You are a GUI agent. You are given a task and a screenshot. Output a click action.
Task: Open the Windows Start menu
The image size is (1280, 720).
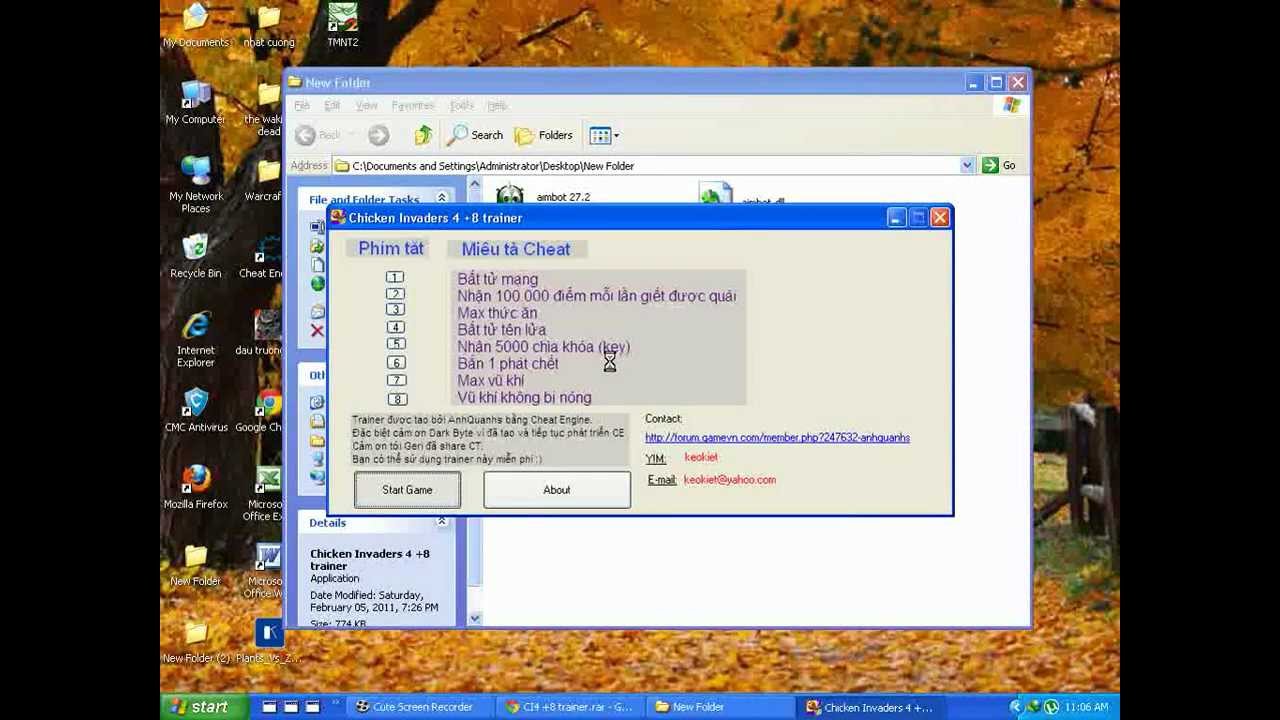pyautogui.click(x=202, y=707)
